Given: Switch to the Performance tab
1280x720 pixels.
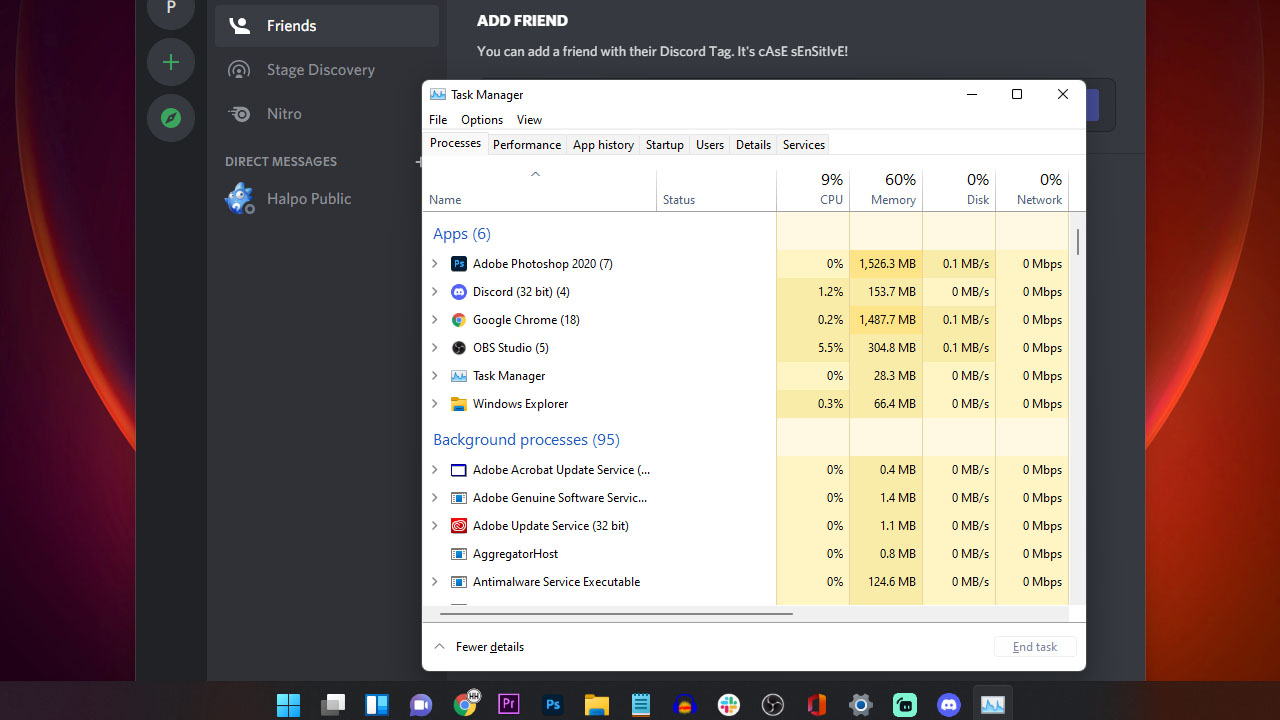Looking at the screenshot, I should [526, 144].
